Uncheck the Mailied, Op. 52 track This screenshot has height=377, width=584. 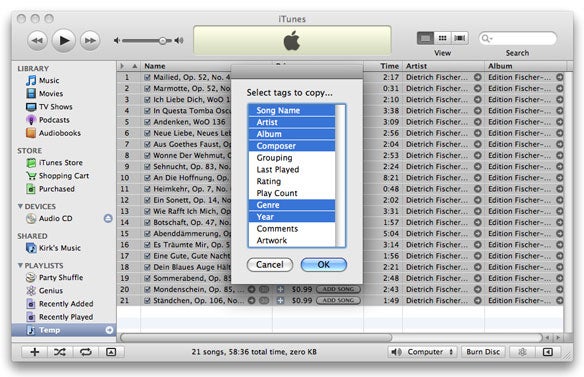pyautogui.click(x=147, y=77)
